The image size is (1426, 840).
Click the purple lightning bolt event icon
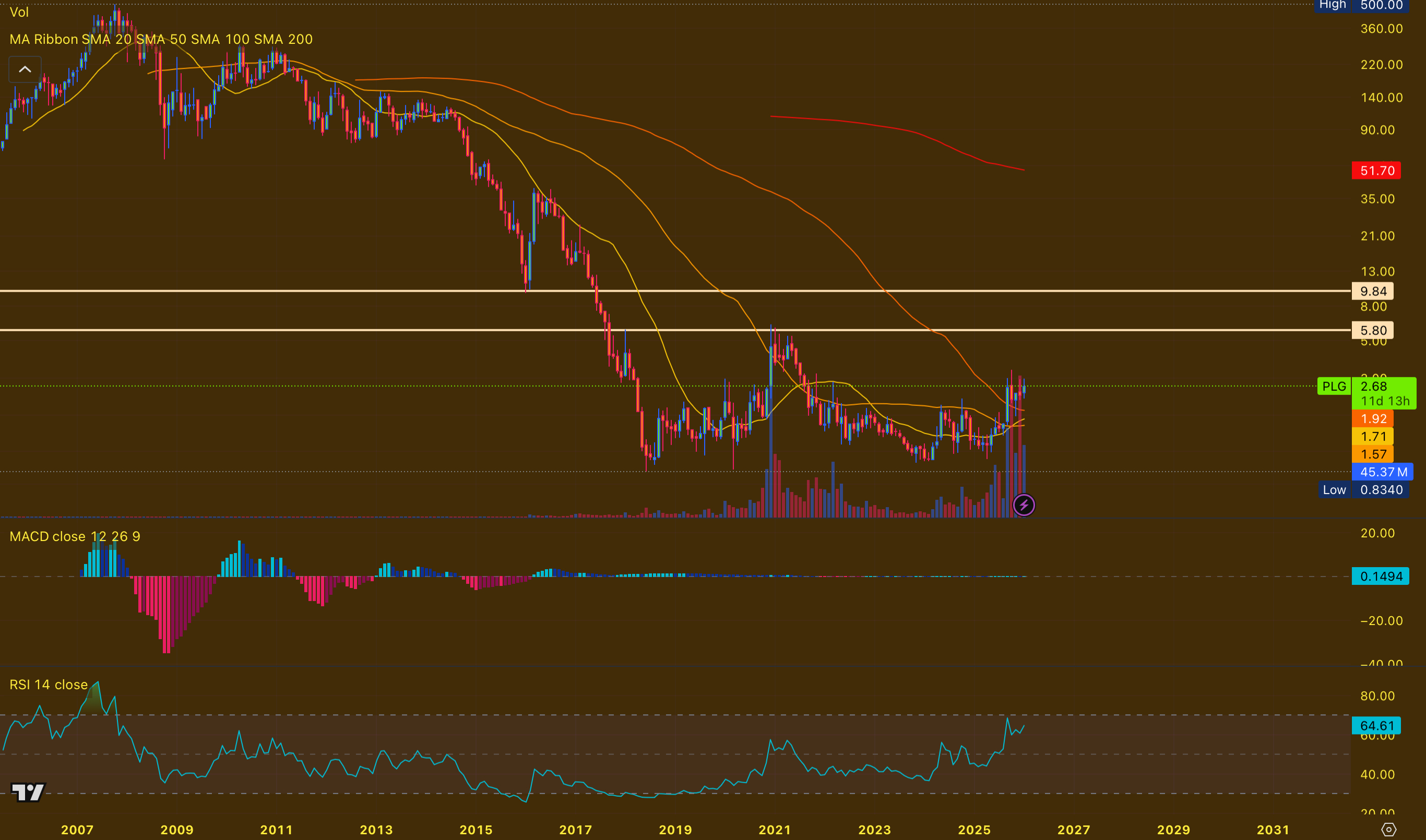click(x=1024, y=505)
